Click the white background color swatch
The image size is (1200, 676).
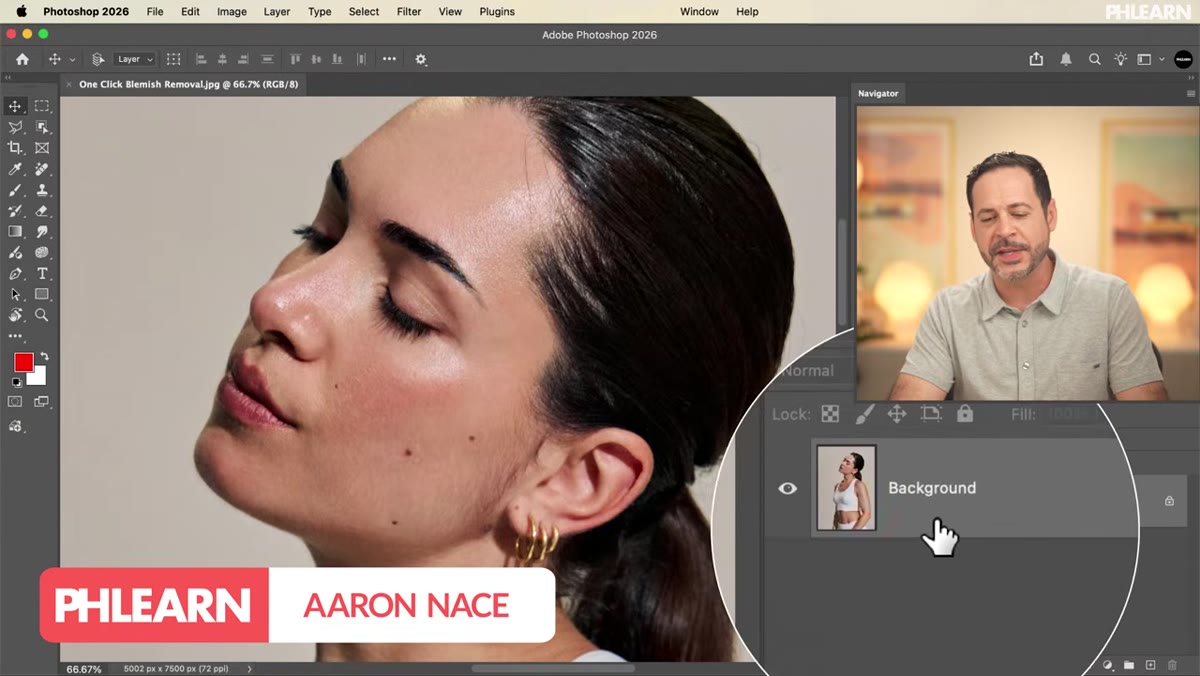pyautogui.click(x=39, y=378)
